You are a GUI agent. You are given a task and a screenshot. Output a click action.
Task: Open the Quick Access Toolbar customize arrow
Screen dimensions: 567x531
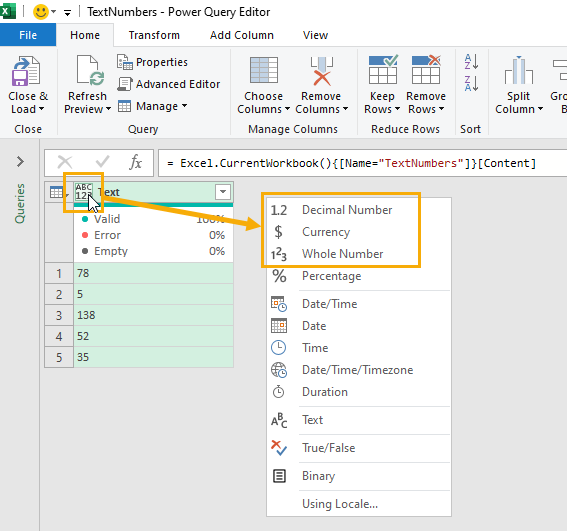click(67, 13)
